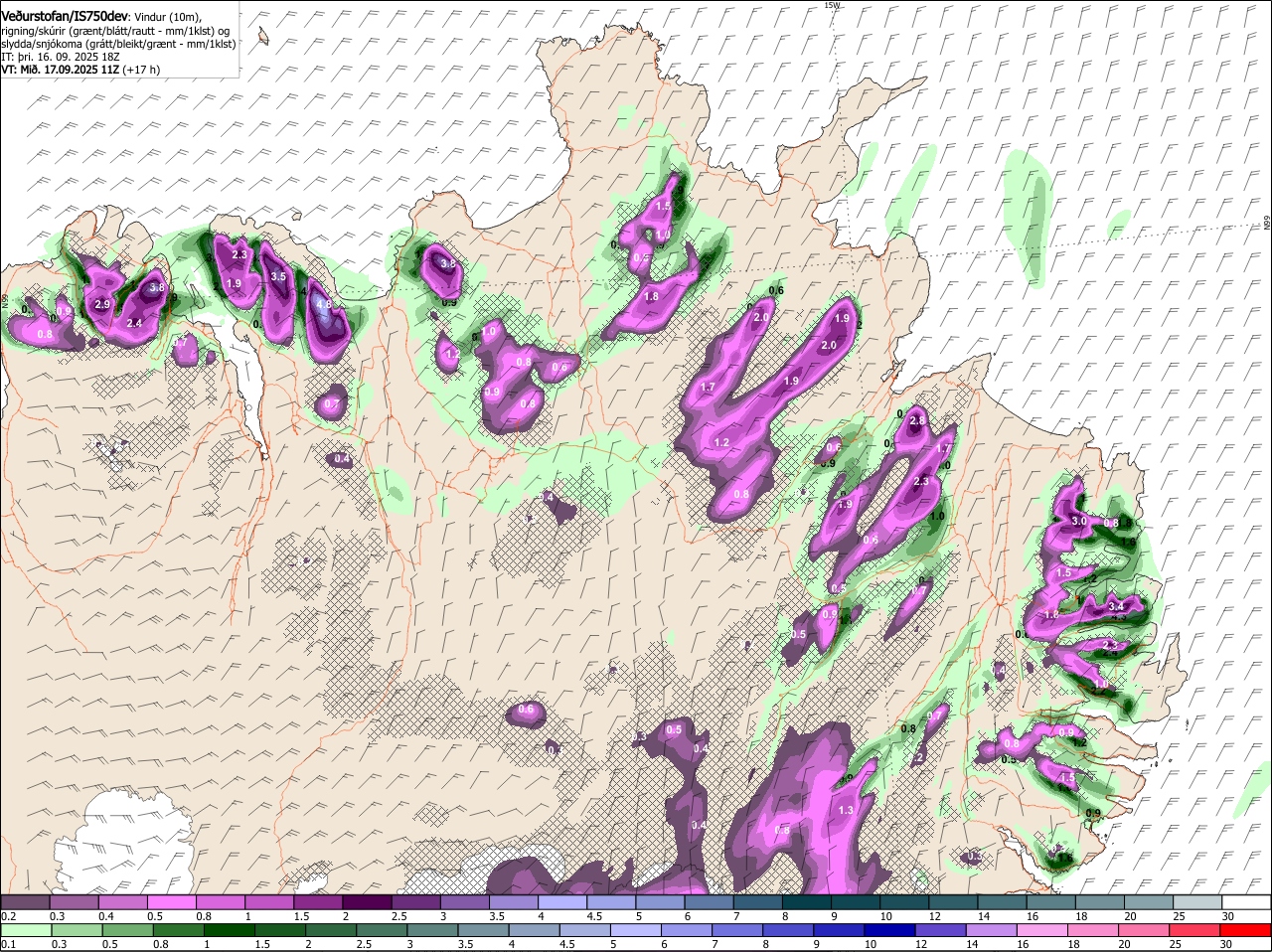The width and height of the screenshot is (1272, 952).
Task: Click the 'IT: þri. 16. 09. 2025 18Z' line
Action: tap(59, 57)
